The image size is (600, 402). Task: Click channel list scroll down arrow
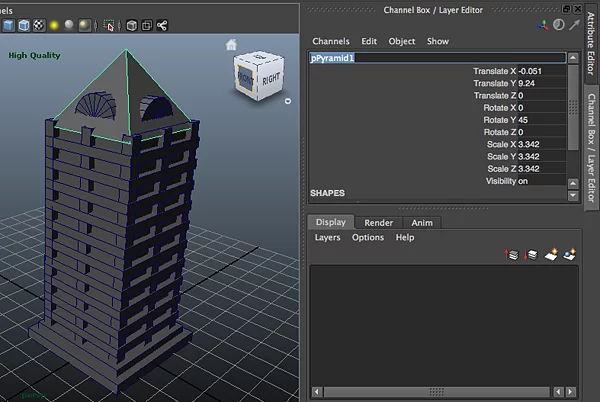(x=573, y=195)
